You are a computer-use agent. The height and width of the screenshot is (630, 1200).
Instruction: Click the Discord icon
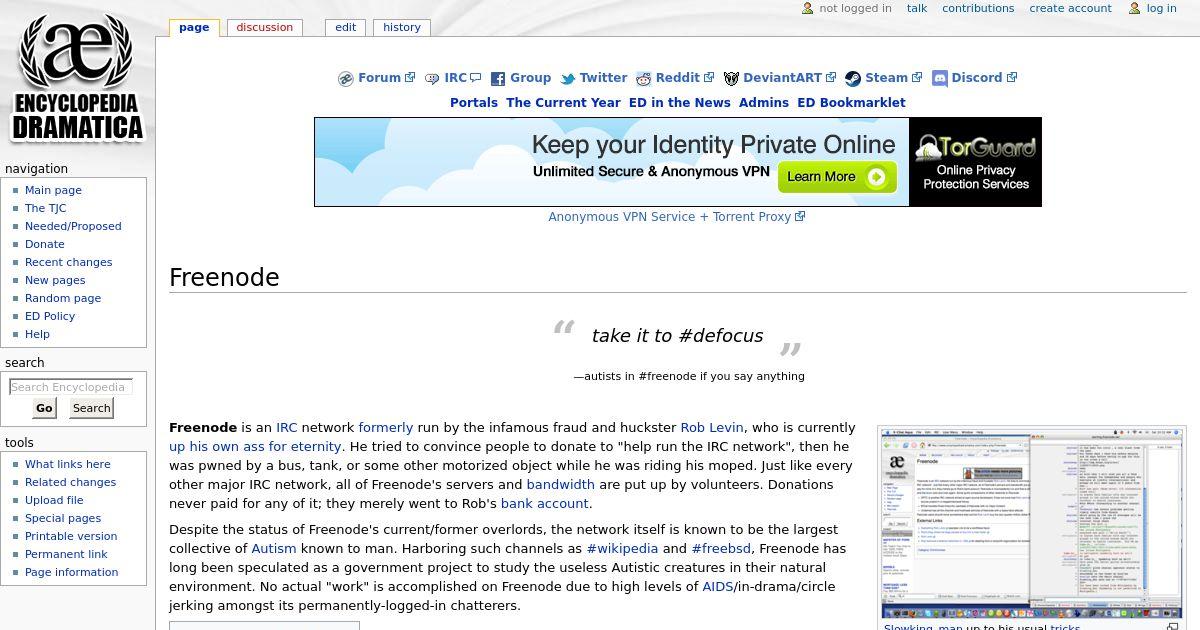coord(939,79)
